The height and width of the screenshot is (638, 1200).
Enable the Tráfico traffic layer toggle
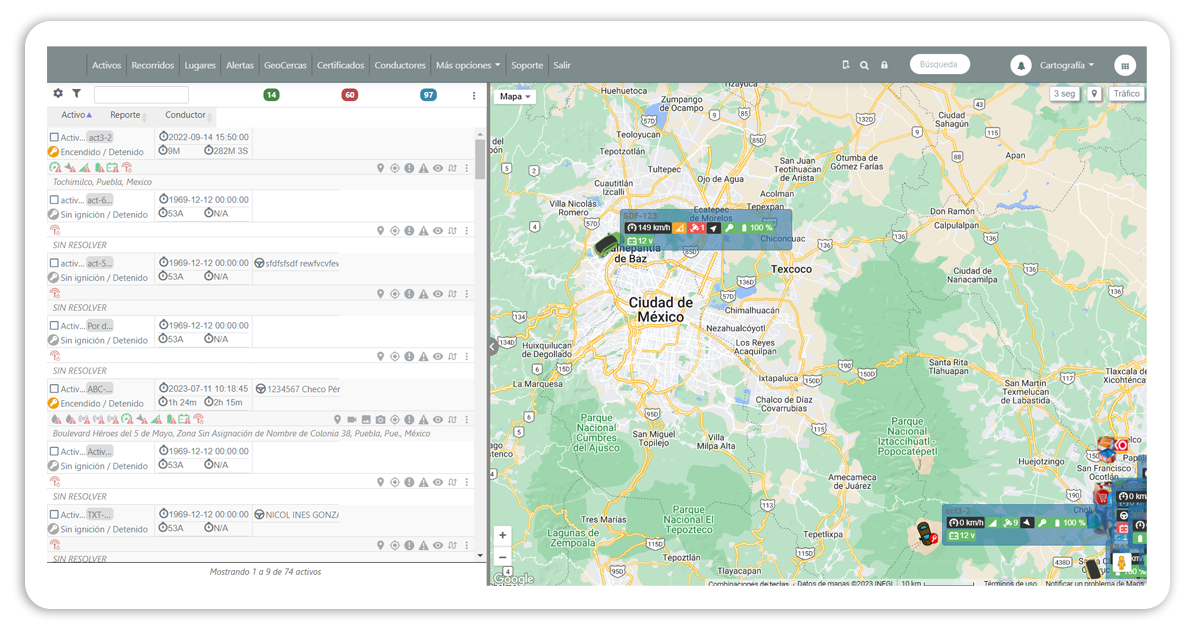click(x=1126, y=93)
